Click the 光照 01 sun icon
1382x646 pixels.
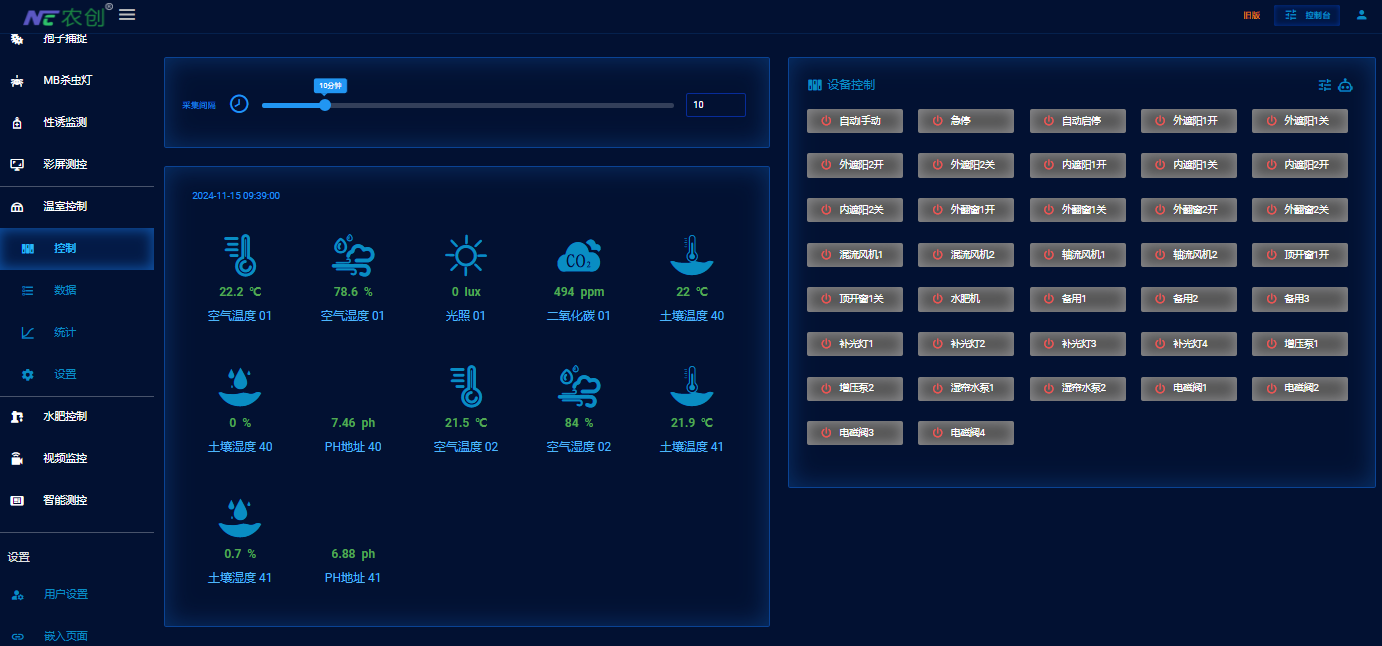click(x=465, y=256)
